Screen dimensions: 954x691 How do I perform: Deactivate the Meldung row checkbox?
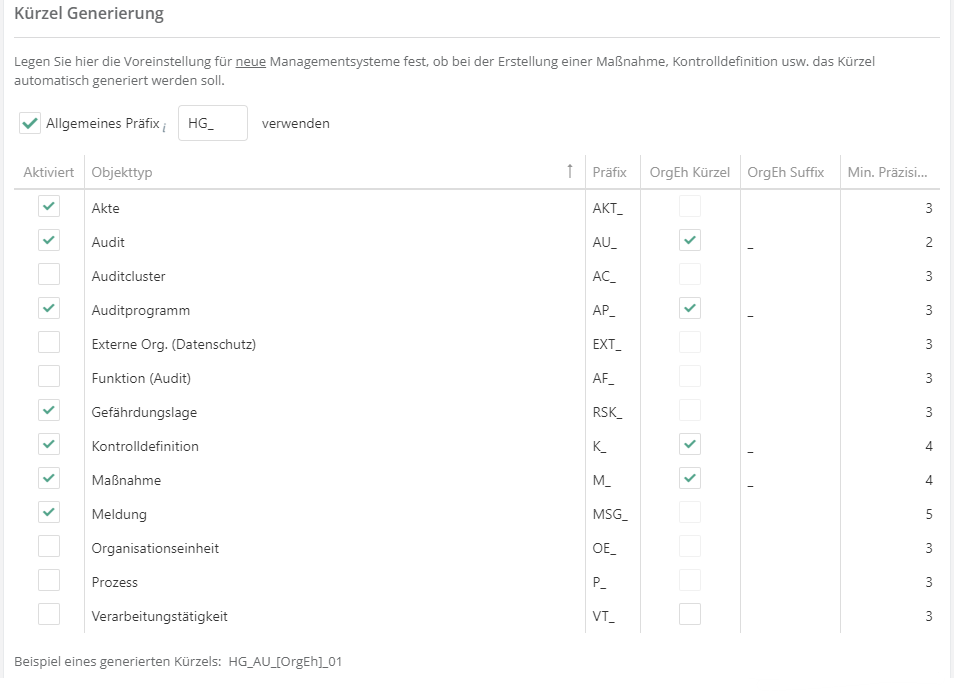click(48, 513)
